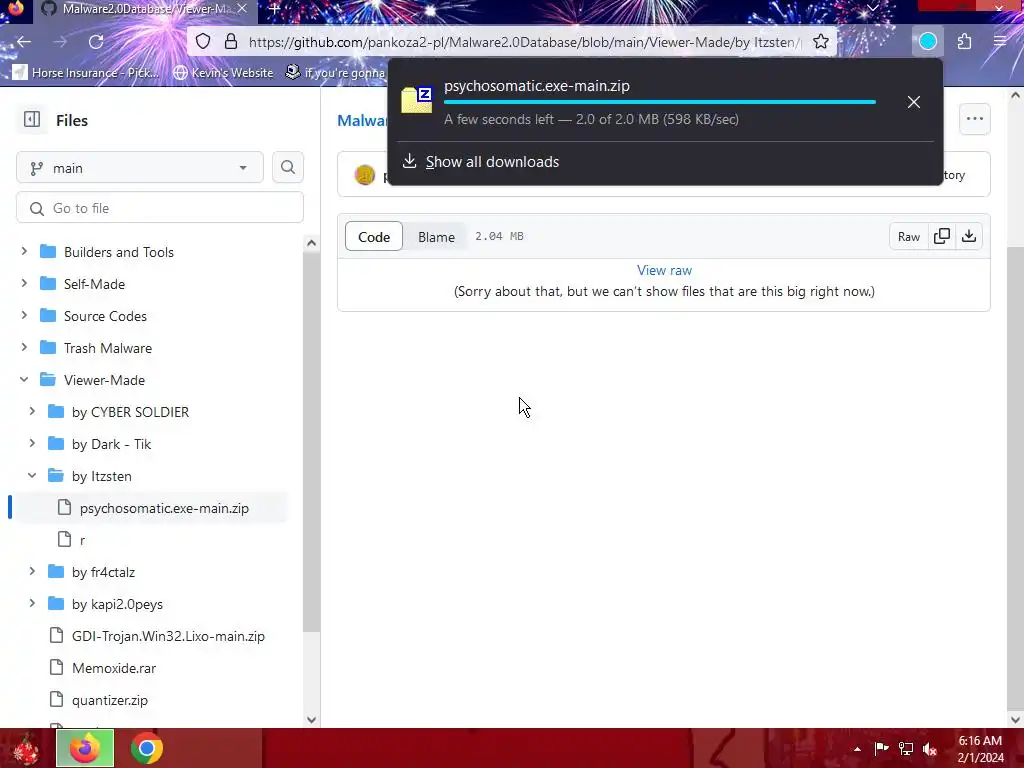Screen dimensions: 1024x768
Task: Click the browser address bar URL
Action: 524,42
